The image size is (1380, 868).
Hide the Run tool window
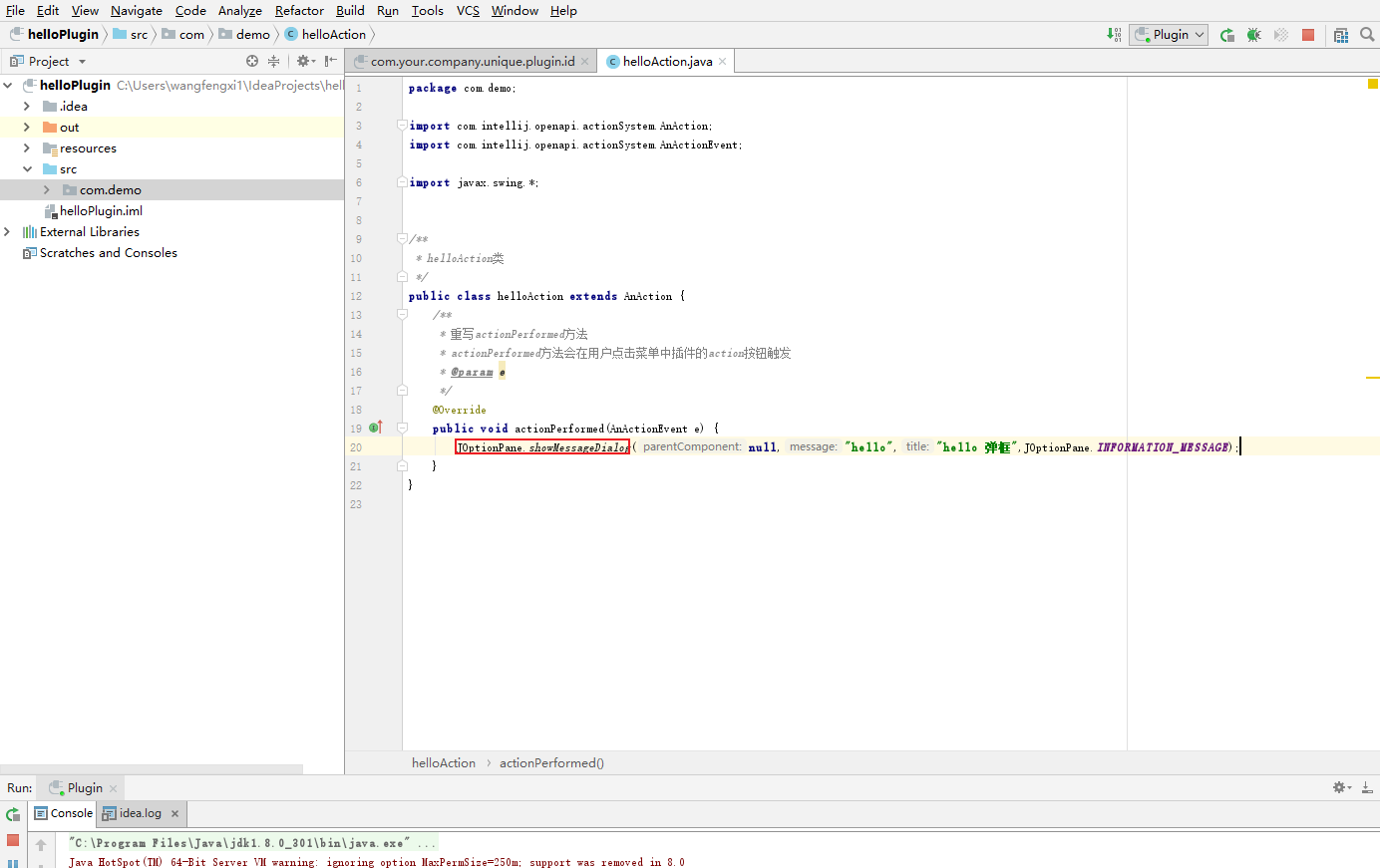pyautogui.click(x=1367, y=787)
